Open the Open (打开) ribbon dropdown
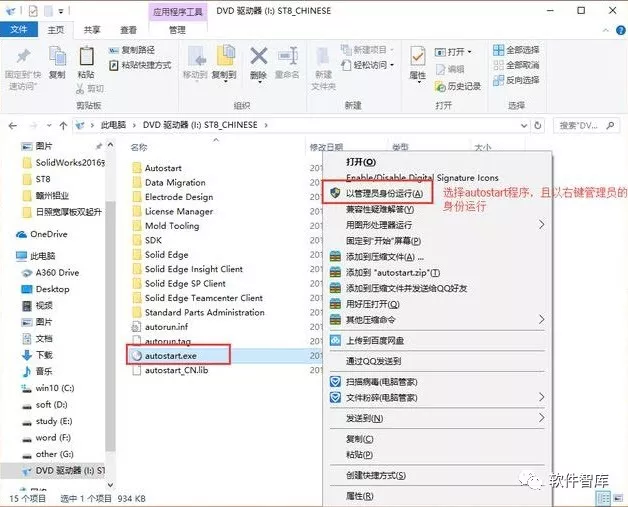The image size is (628, 507). (453, 52)
